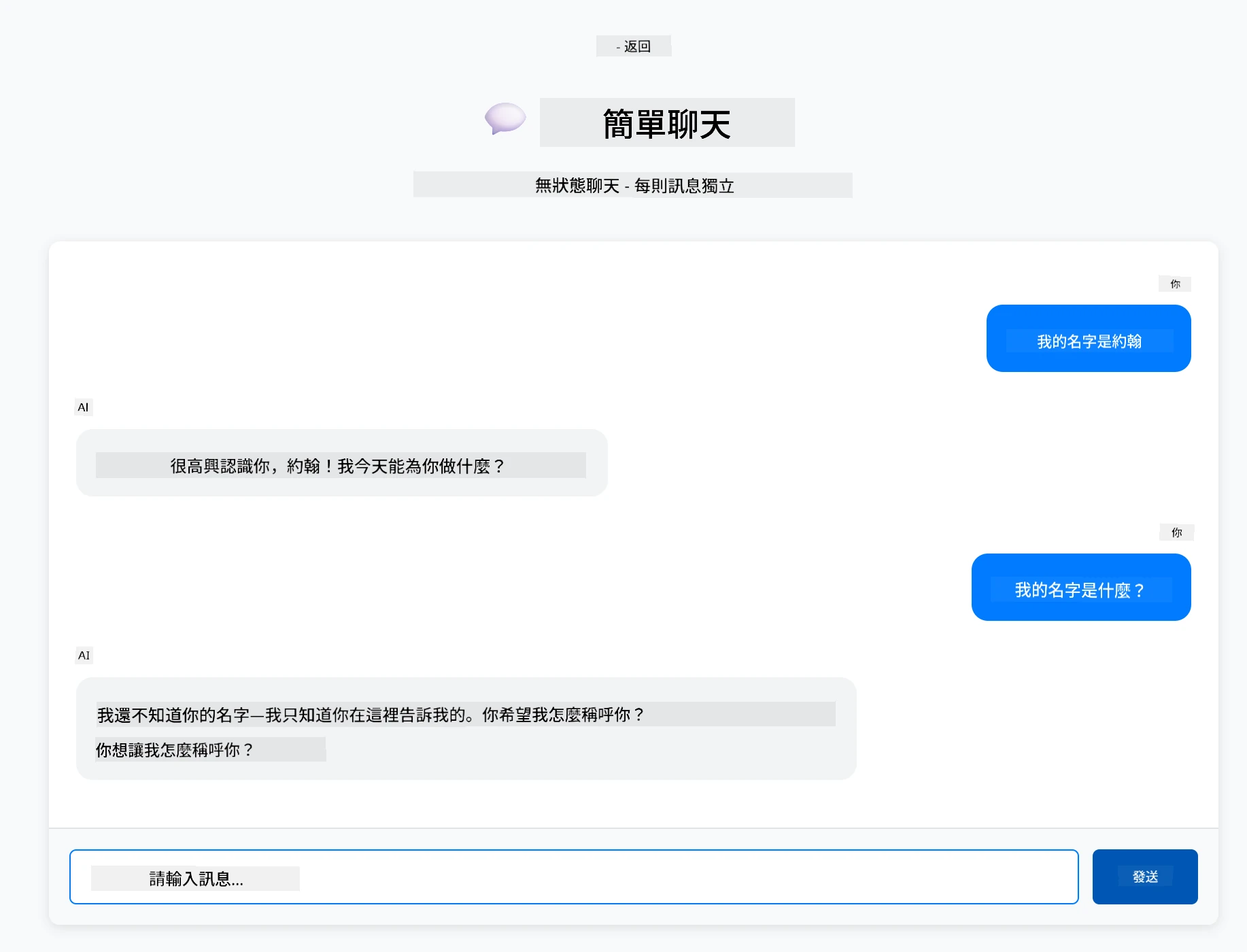The image size is (1247, 952).
Task: Click the speech bubble chat icon
Action: click(505, 119)
